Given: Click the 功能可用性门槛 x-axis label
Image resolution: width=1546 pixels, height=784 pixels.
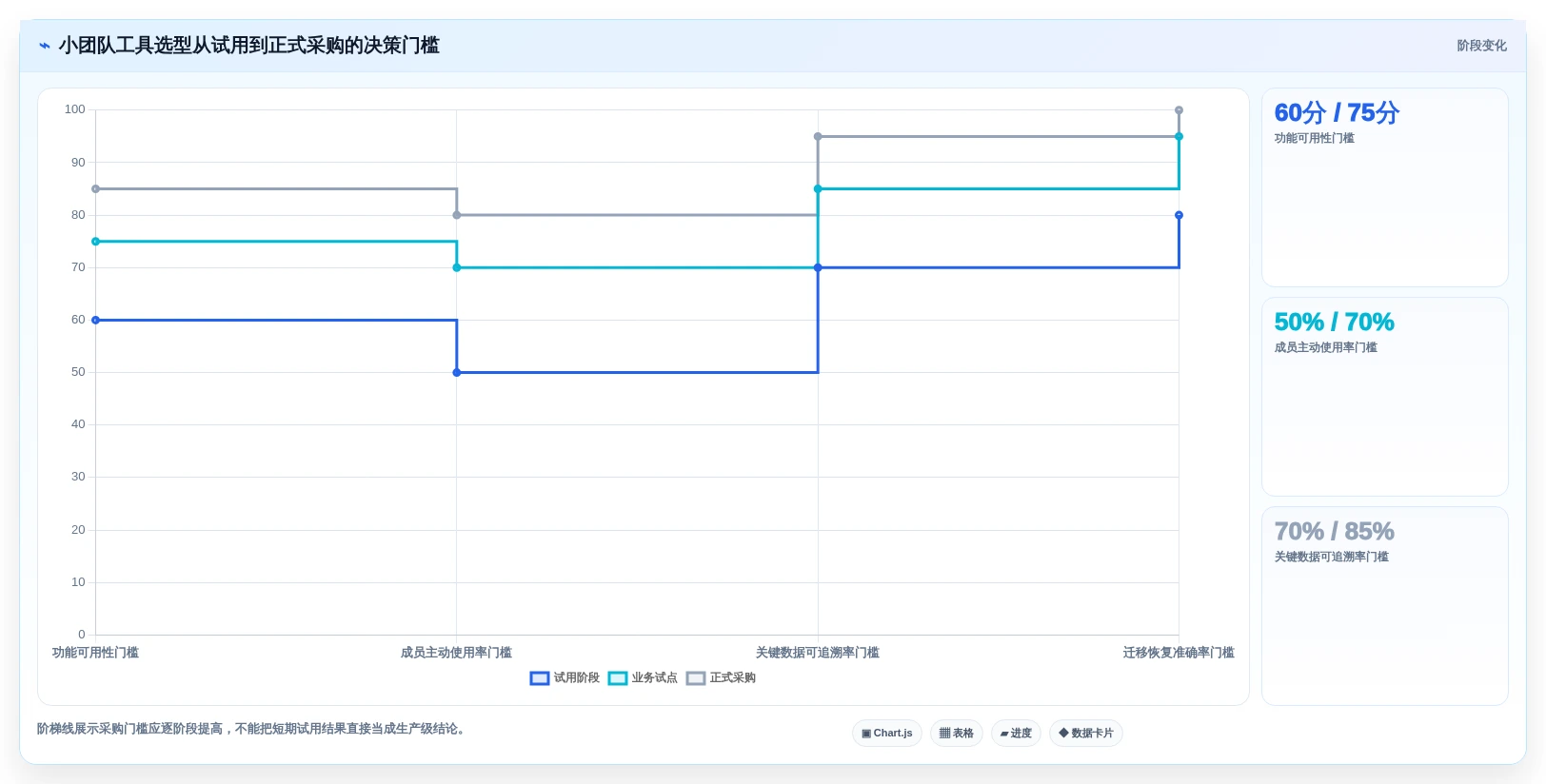Looking at the screenshot, I should pos(95,653).
